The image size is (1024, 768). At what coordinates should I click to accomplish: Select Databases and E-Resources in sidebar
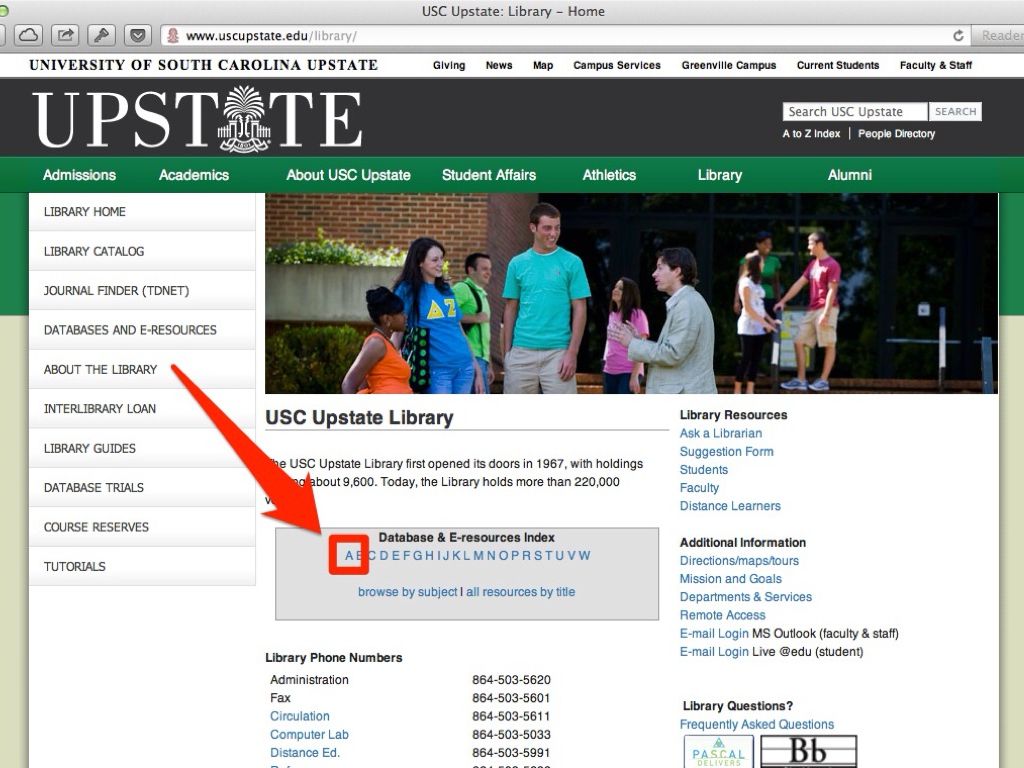point(130,330)
